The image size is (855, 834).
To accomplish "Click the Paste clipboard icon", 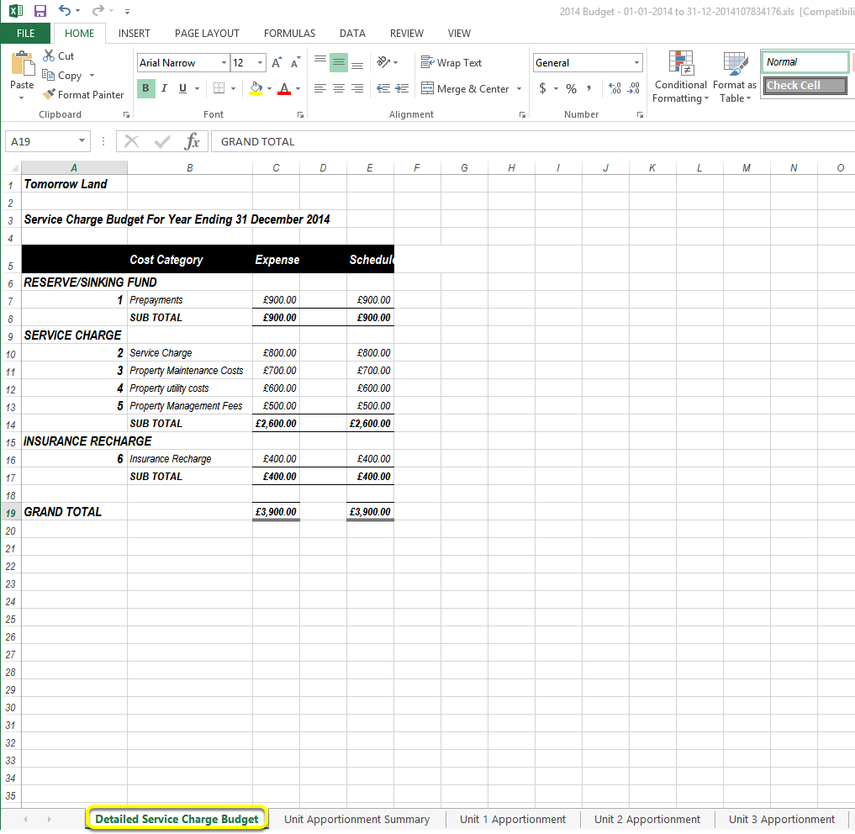I will coord(22,64).
